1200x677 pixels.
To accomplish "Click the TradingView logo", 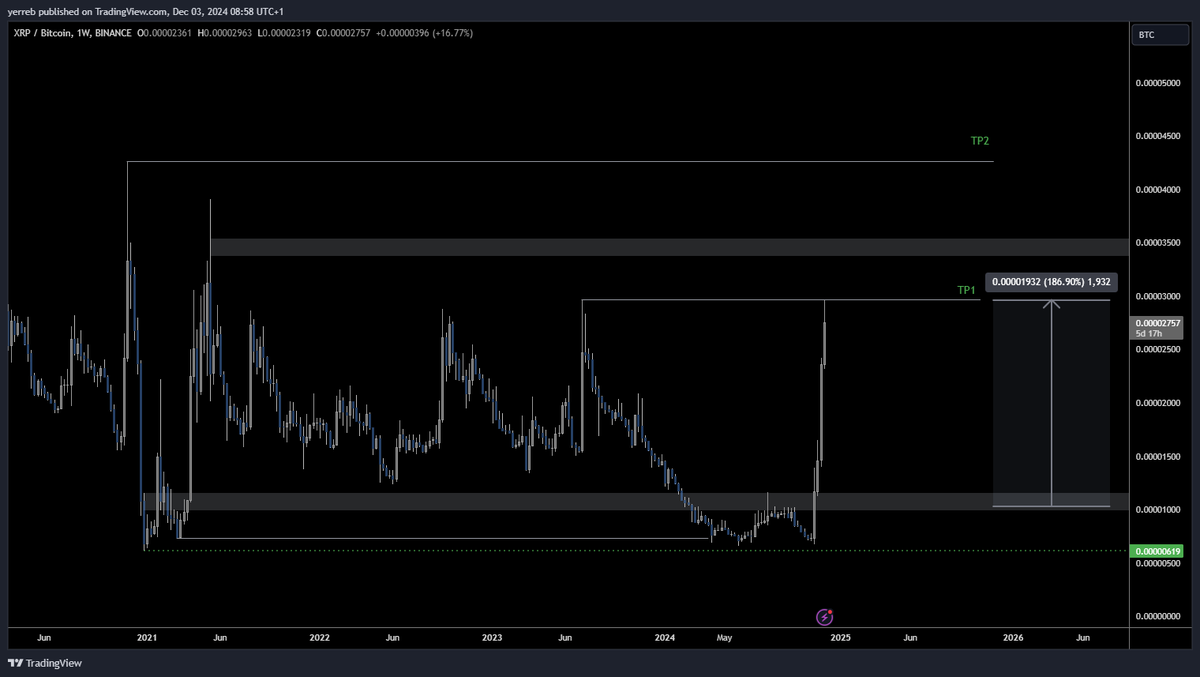I will click(45, 662).
